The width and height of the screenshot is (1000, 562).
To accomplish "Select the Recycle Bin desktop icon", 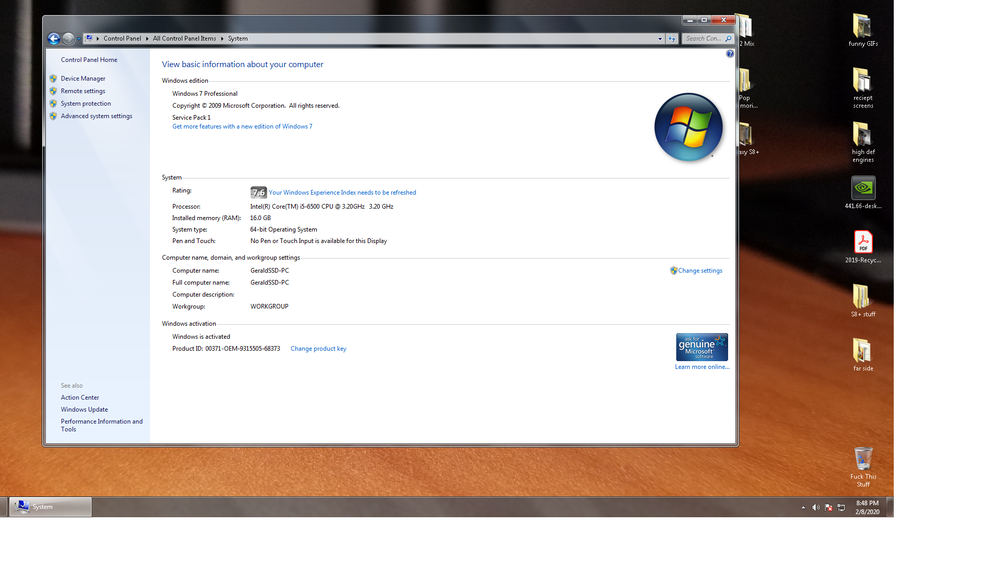I will [x=863, y=459].
